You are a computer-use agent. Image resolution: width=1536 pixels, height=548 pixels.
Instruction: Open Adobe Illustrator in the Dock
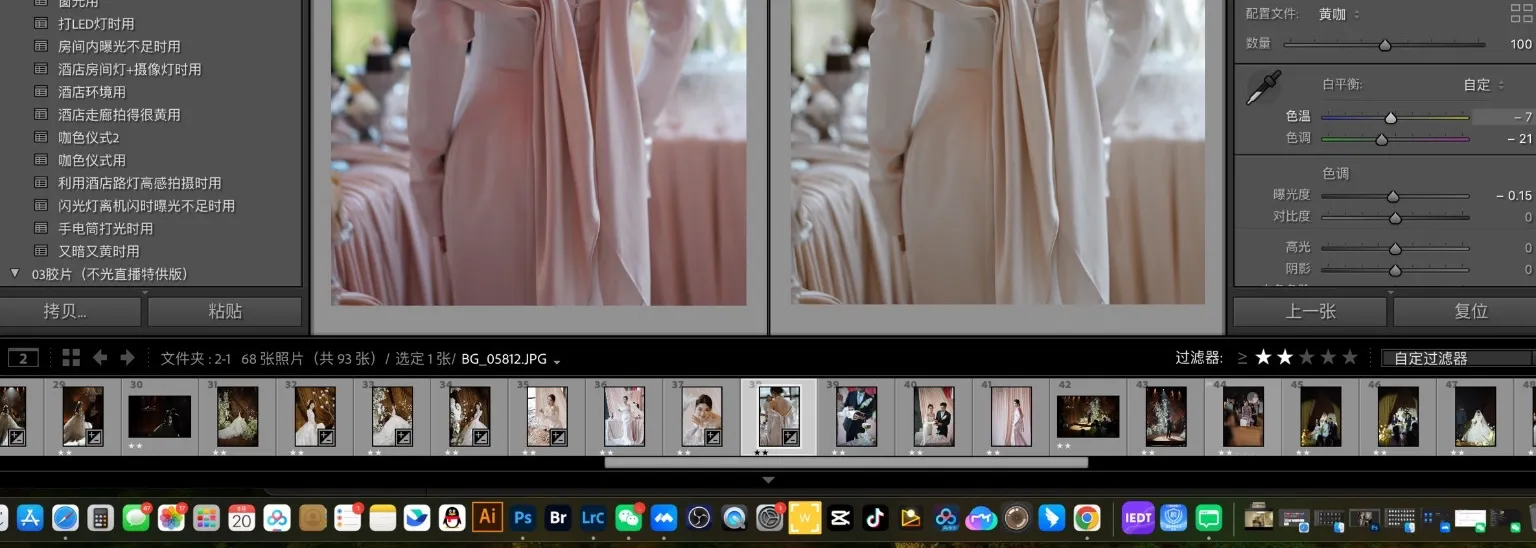[x=487, y=517]
